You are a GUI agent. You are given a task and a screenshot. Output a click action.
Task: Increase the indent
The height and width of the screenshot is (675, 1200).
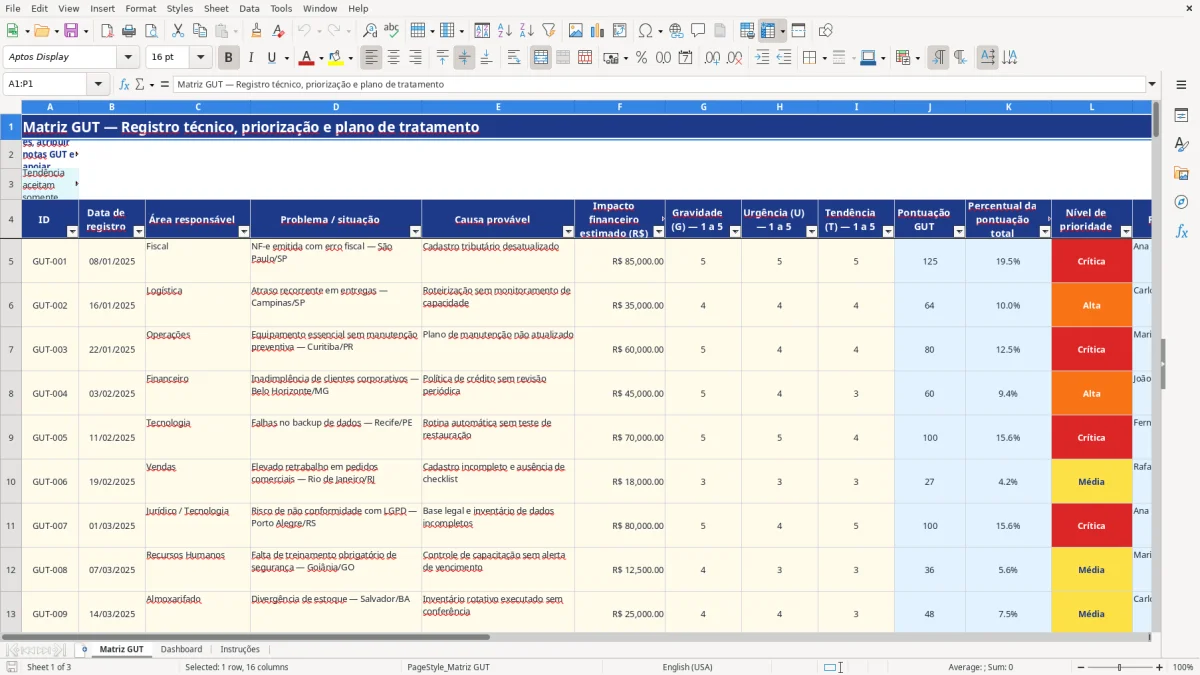point(762,58)
